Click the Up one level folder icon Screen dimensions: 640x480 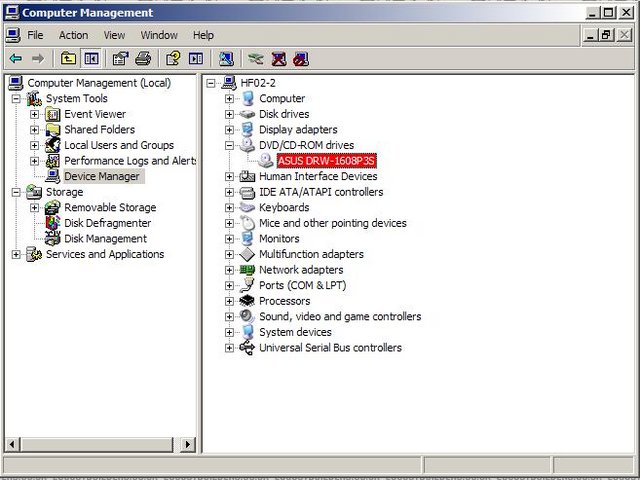tap(68, 59)
